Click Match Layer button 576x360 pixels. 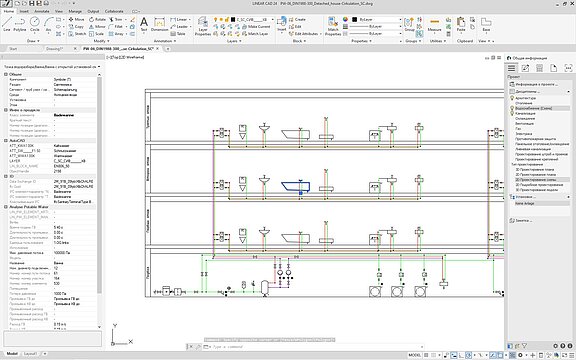tap(255, 34)
